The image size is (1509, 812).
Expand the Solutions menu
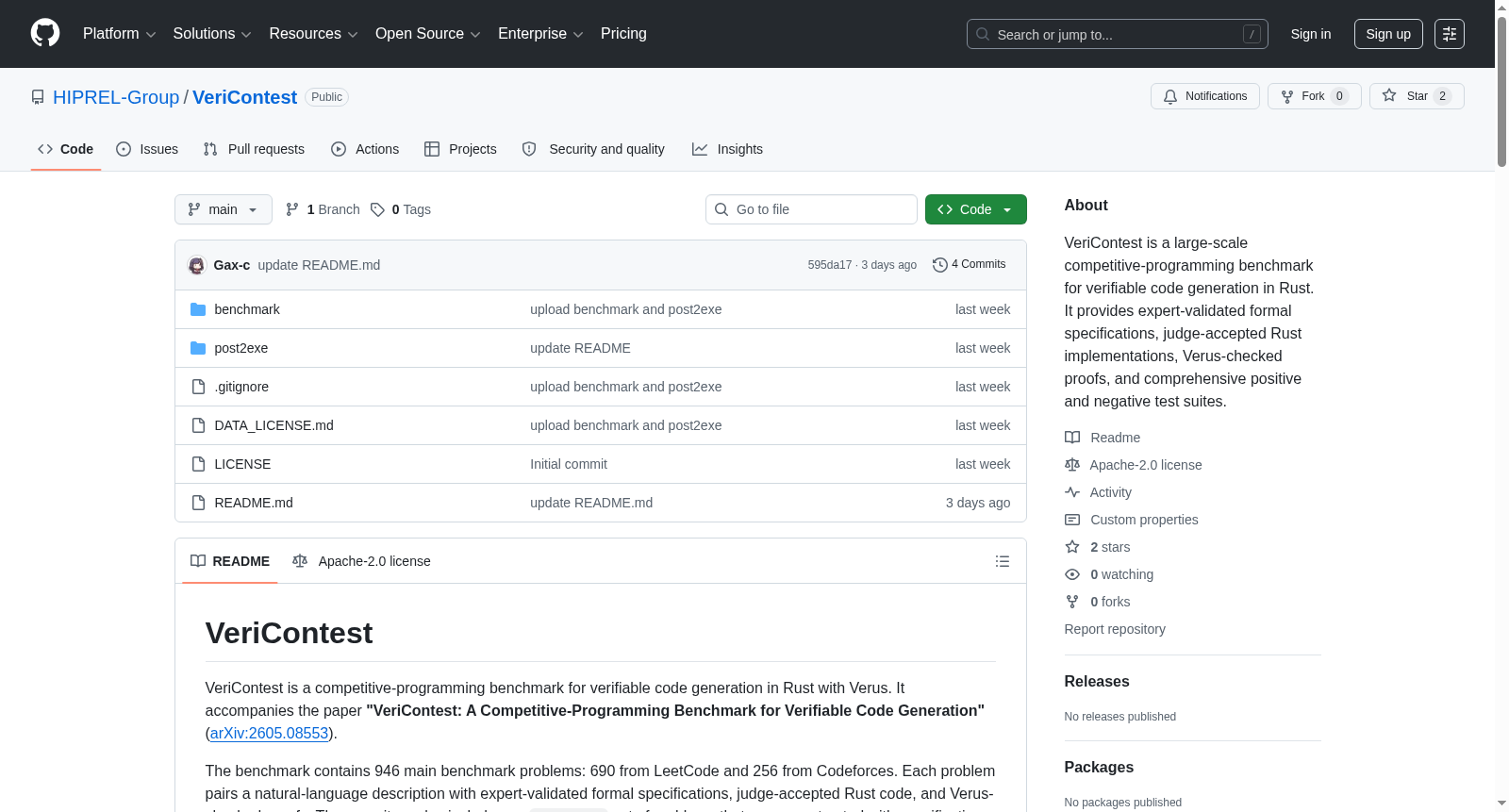click(212, 34)
